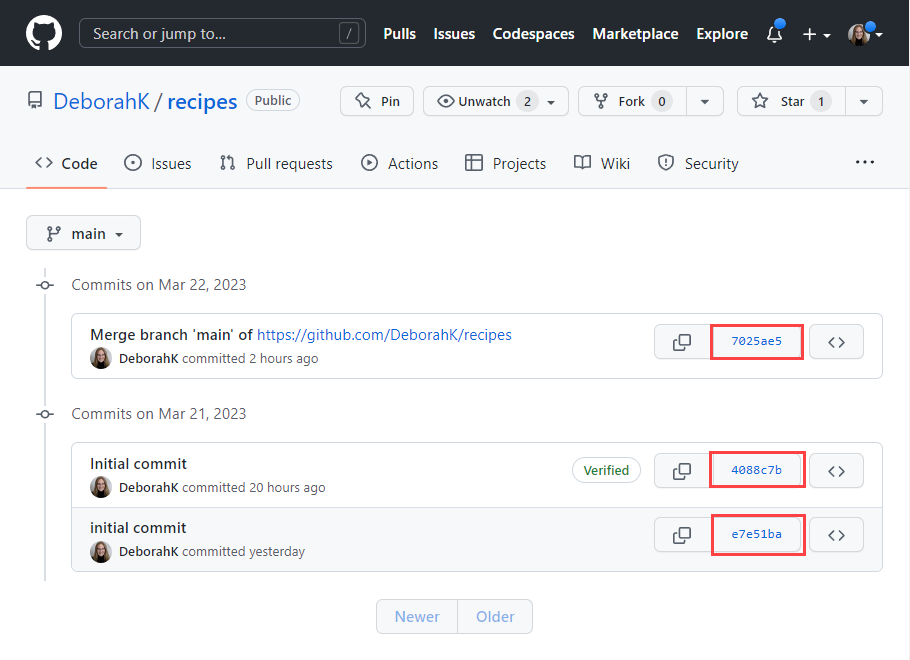
Task: Pin the repository with Pin button
Action: pyautogui.click(x=377, y=101)
